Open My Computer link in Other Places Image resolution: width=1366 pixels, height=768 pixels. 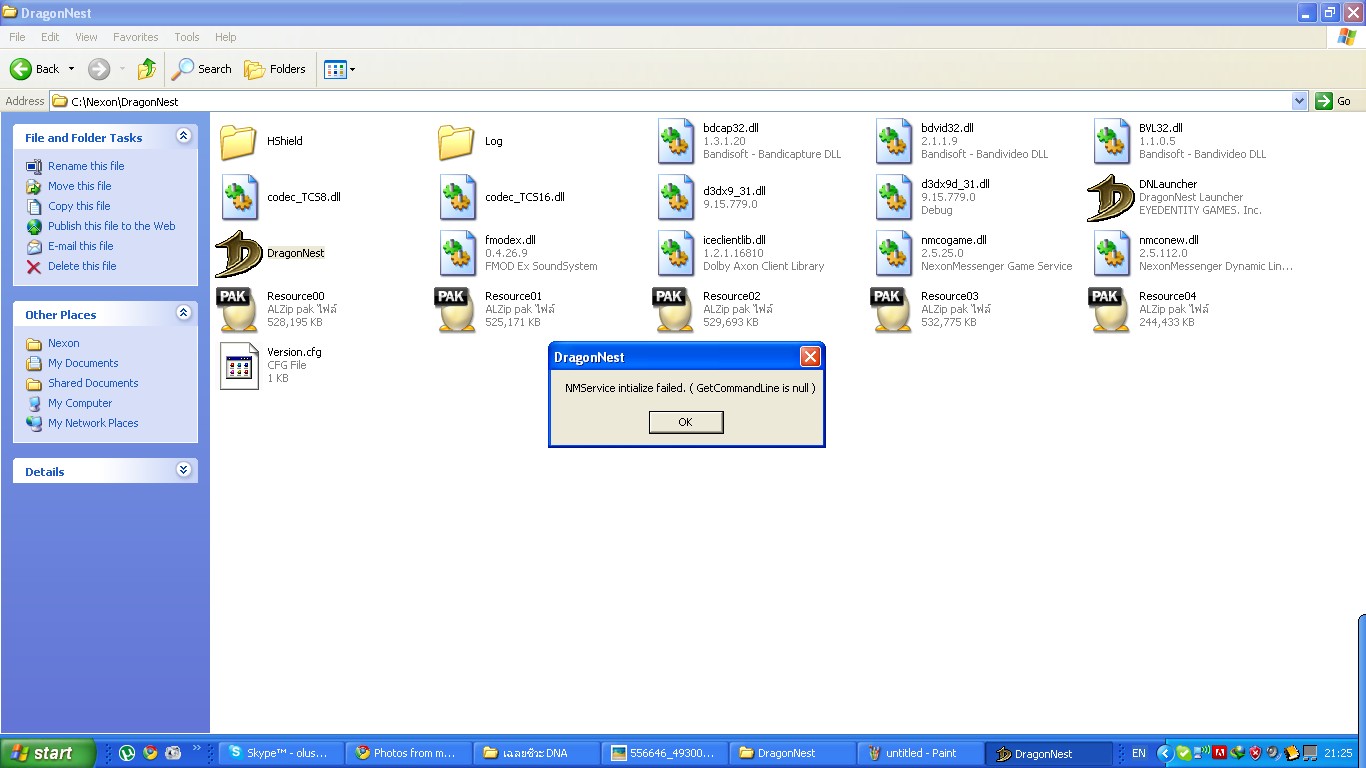click(80, 403)
